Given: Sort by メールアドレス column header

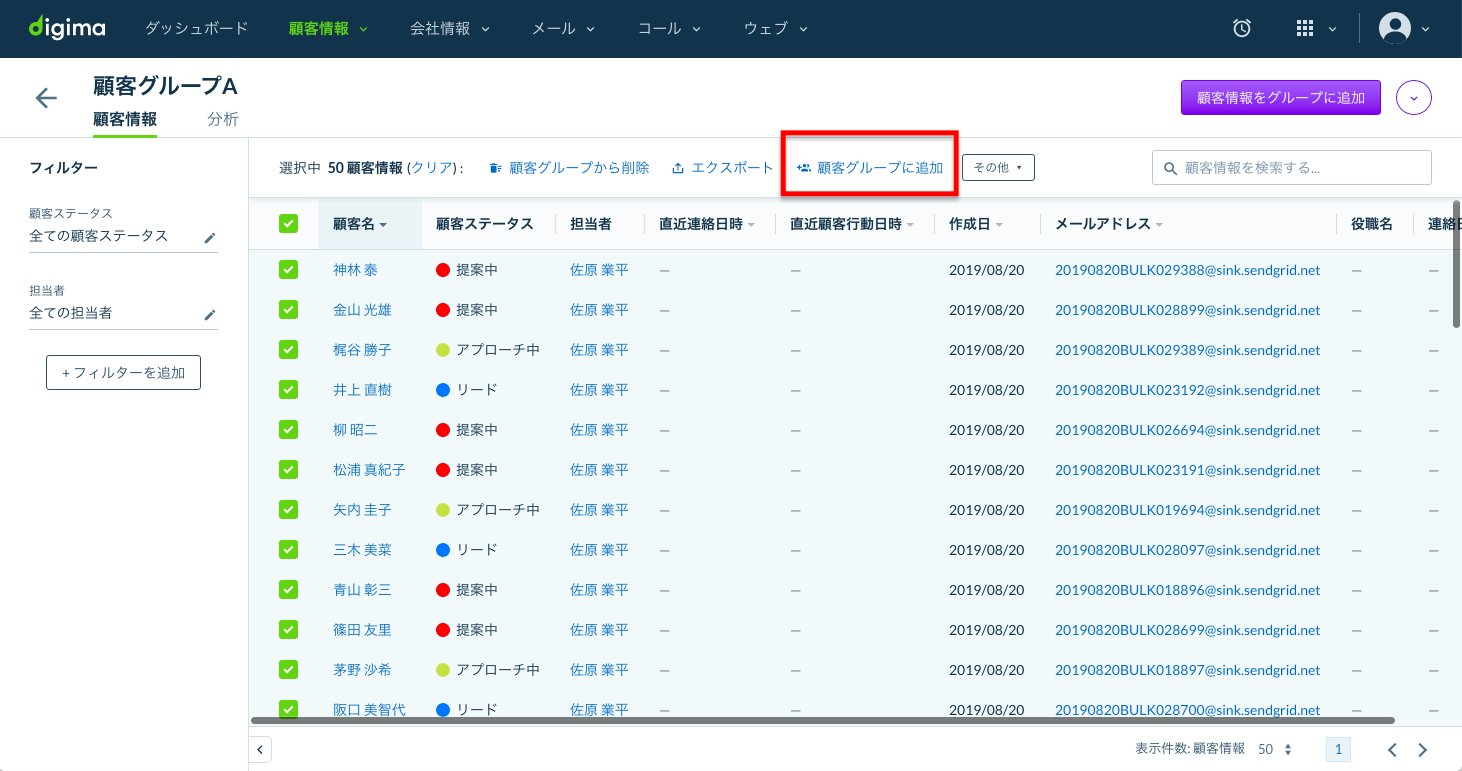Looking at the screenshot, I should click(1109, 224).
